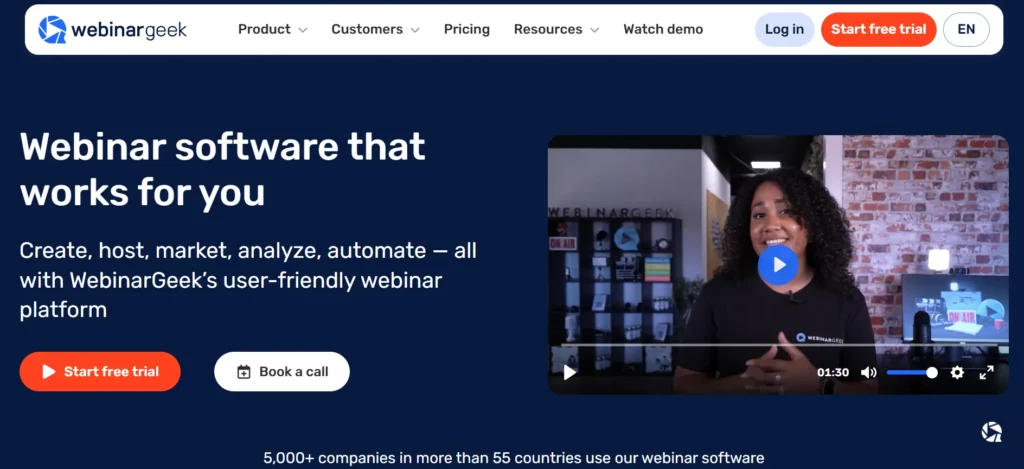Click the WebinarGeek logo in the header
Image resolution: width=1024 pixels, height=469 pixels.
click(x=112, y=29)
